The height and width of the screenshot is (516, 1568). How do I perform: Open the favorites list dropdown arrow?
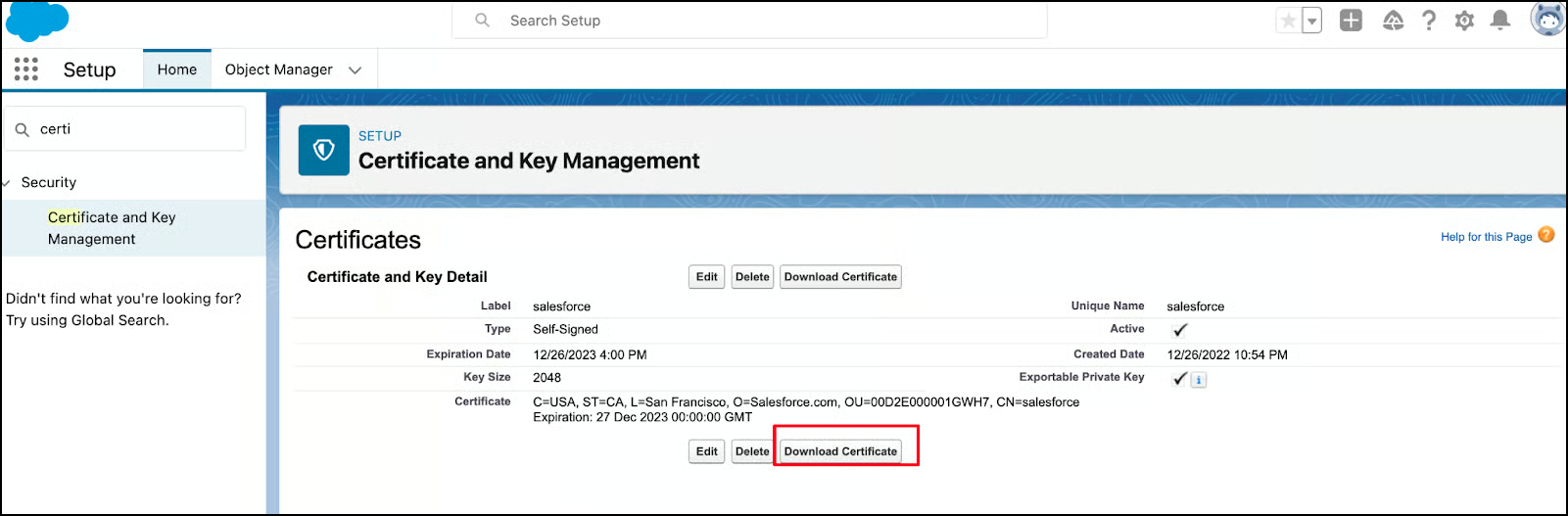tap(1312, 21)
